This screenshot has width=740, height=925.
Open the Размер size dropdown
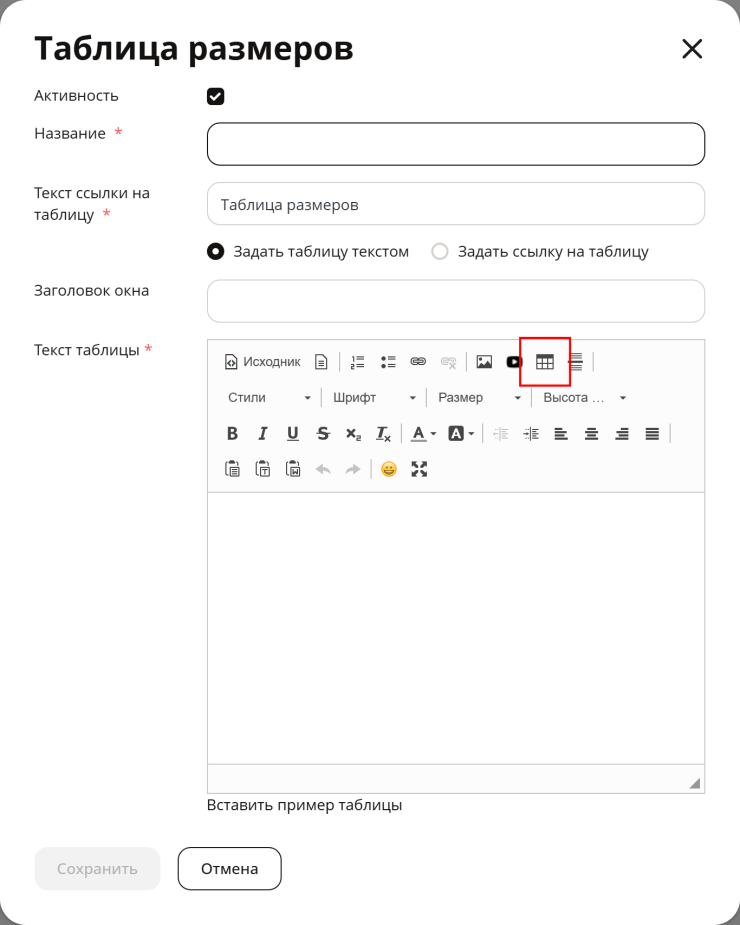tap(479, 398)
